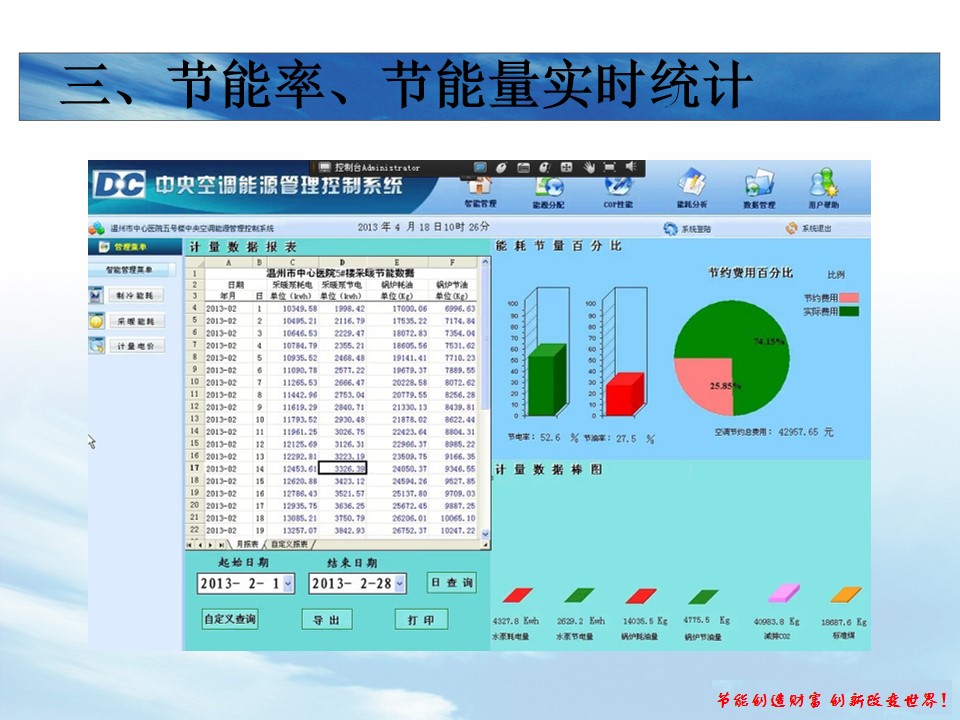Screen dimensions: 960x720
Task: Click the red 水泵耗电量 bar marker
Action: coord(517,595)
